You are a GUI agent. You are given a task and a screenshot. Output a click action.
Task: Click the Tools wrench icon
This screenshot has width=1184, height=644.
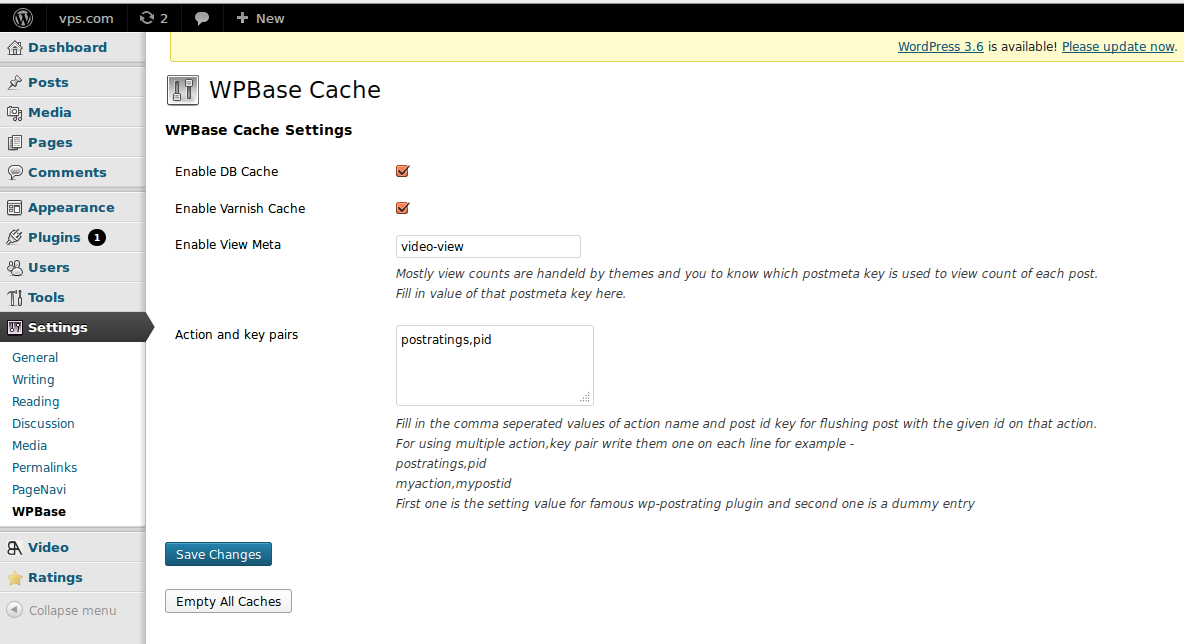point(14,297)
